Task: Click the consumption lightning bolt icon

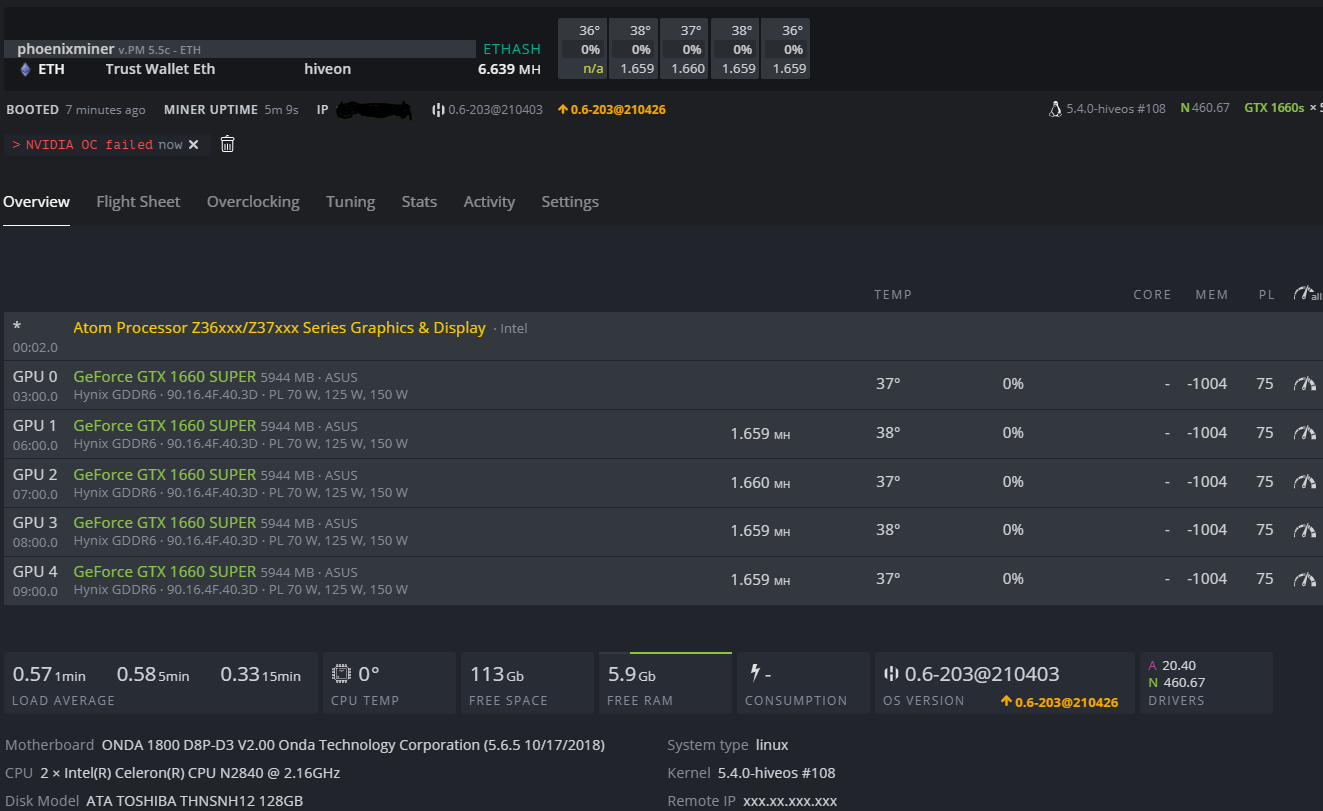Action: point(754,673)
